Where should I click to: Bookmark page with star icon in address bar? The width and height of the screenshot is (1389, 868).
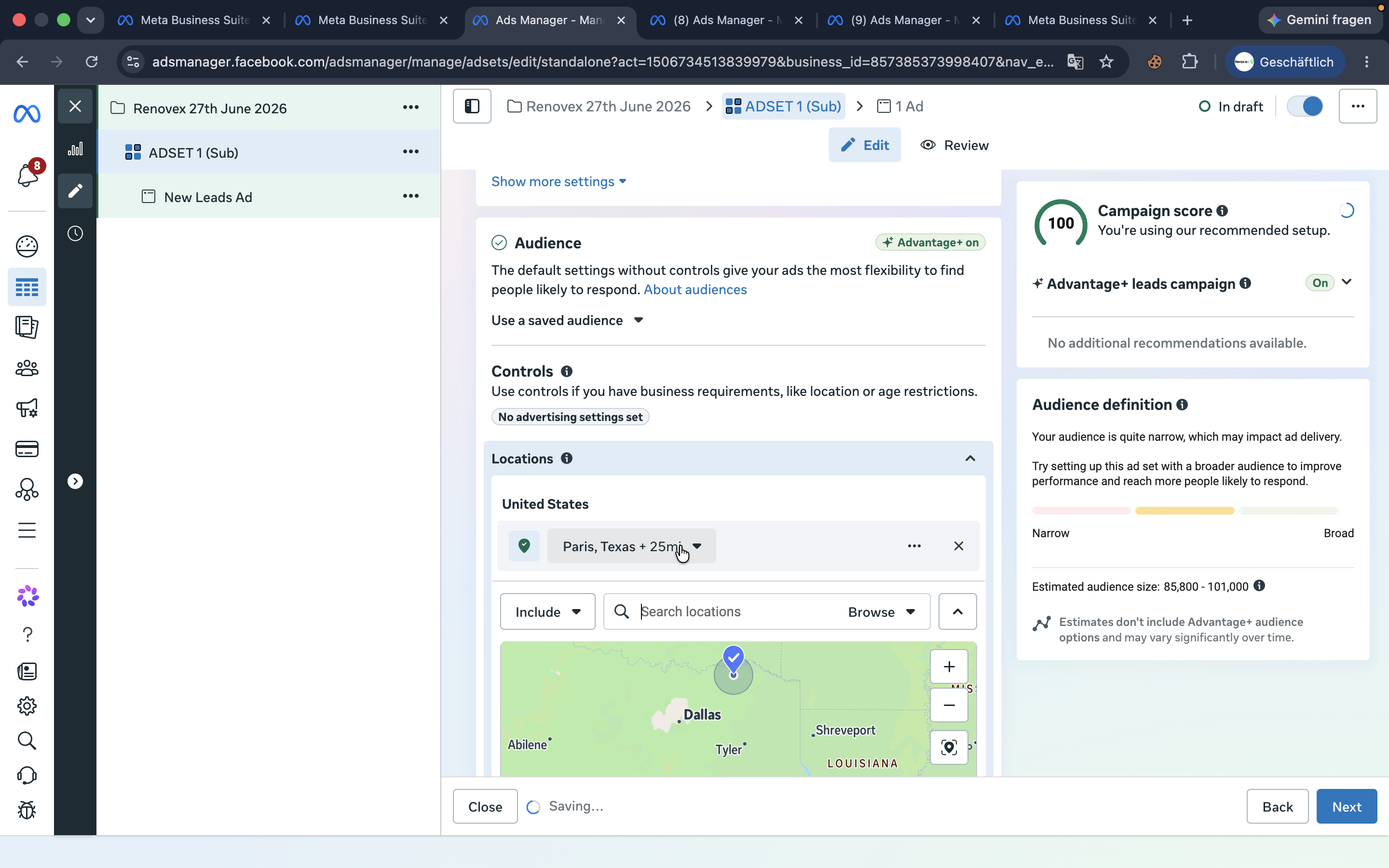point(1106,62)
